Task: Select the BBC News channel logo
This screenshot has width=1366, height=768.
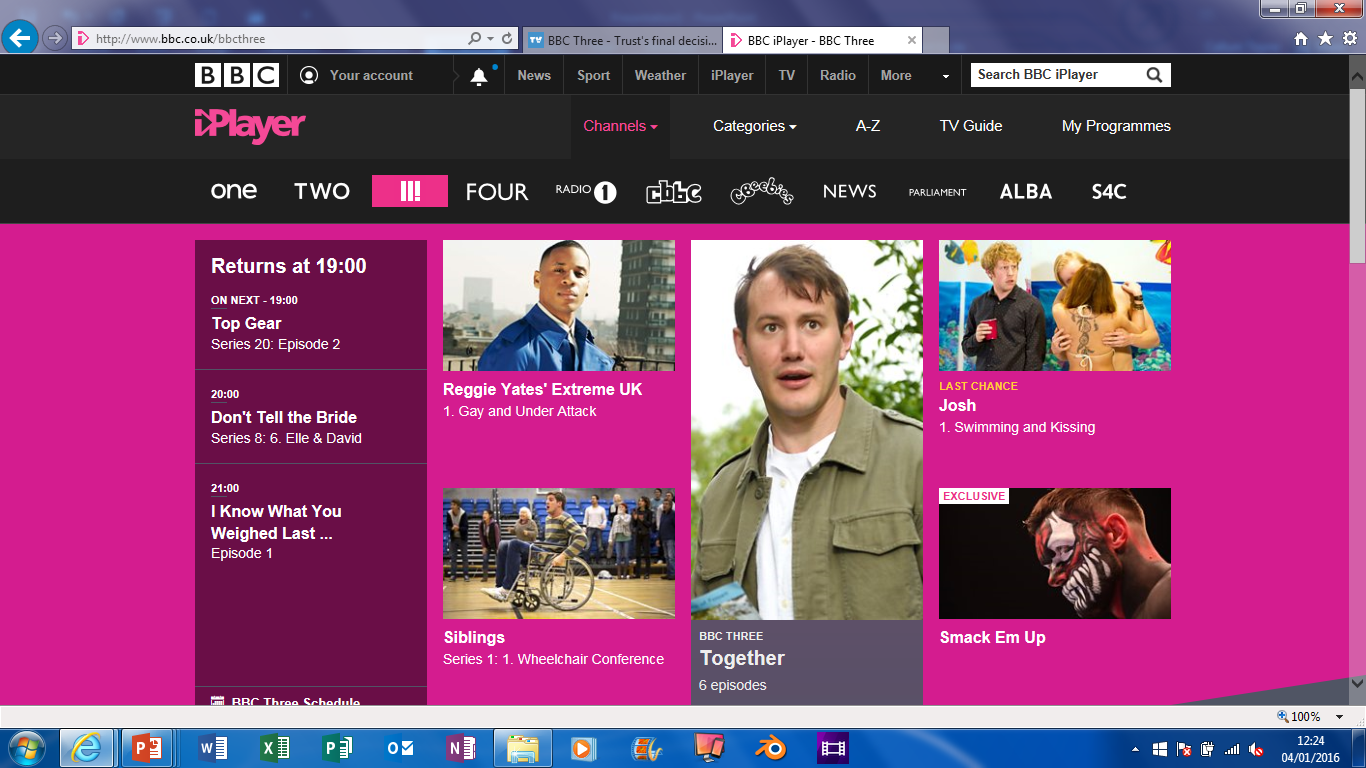Action: [850, 191]
